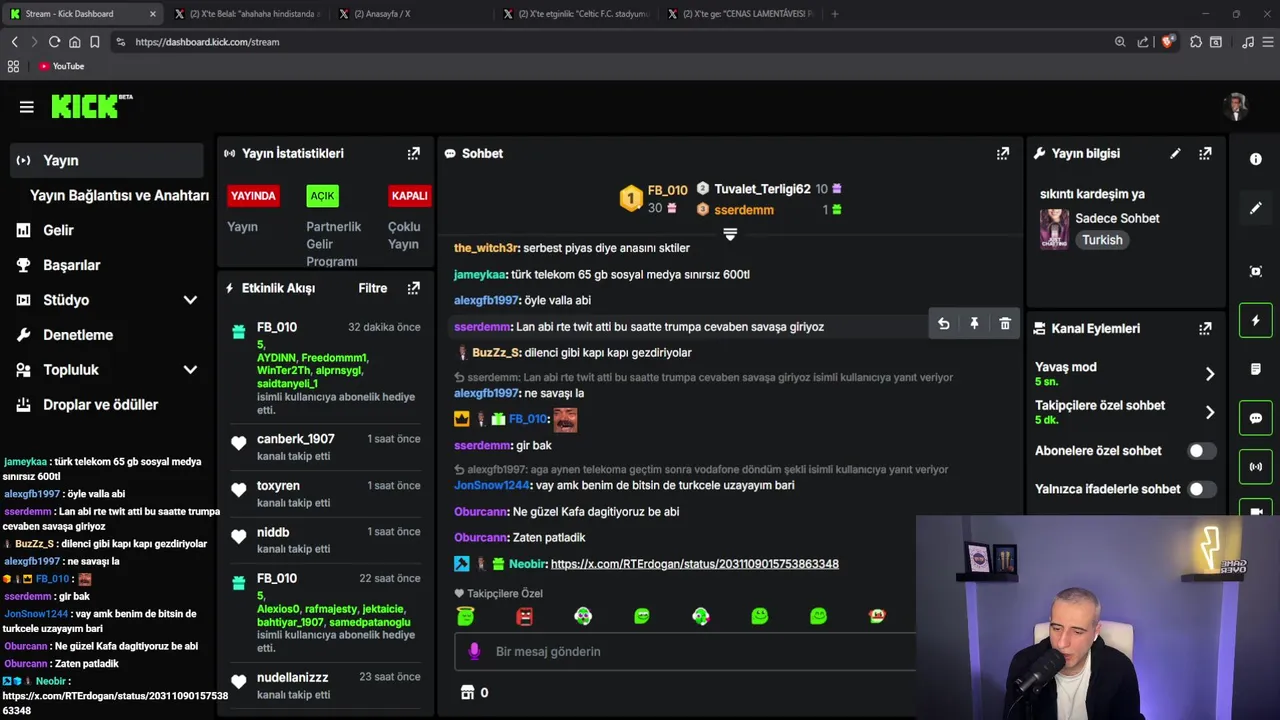This screenshot has width=1280, height=720.
Task: Toggle Yalnızca ifadelerle sohbet switch
Action: (x=1201, y=489)
